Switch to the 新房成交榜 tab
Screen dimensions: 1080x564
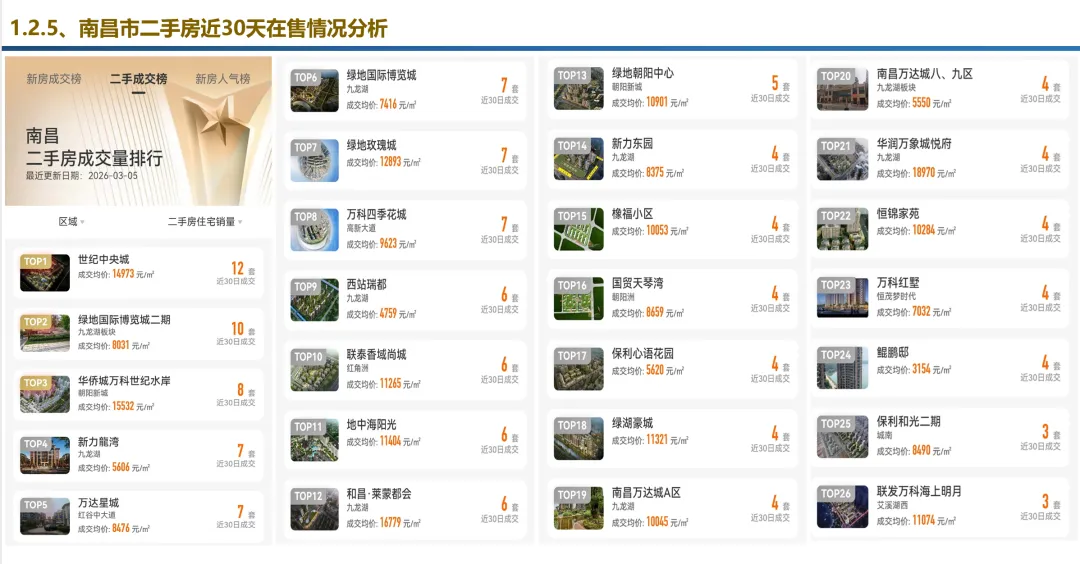click(54, 79)
